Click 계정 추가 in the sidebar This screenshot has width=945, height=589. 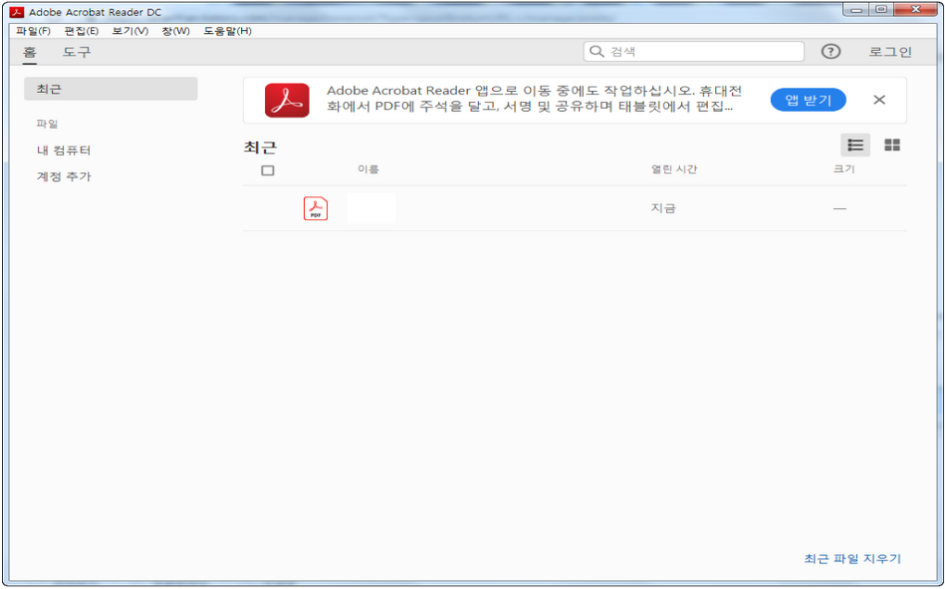64,177
